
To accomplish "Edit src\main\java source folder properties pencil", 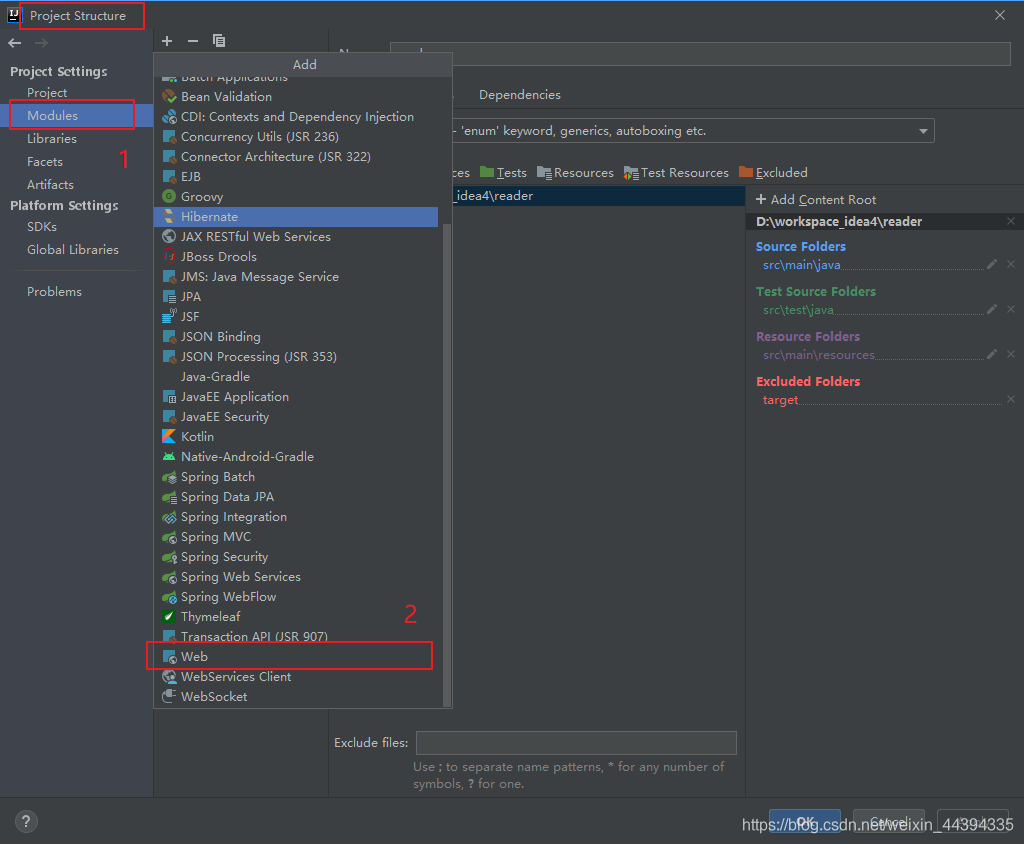I will (992, 264).
